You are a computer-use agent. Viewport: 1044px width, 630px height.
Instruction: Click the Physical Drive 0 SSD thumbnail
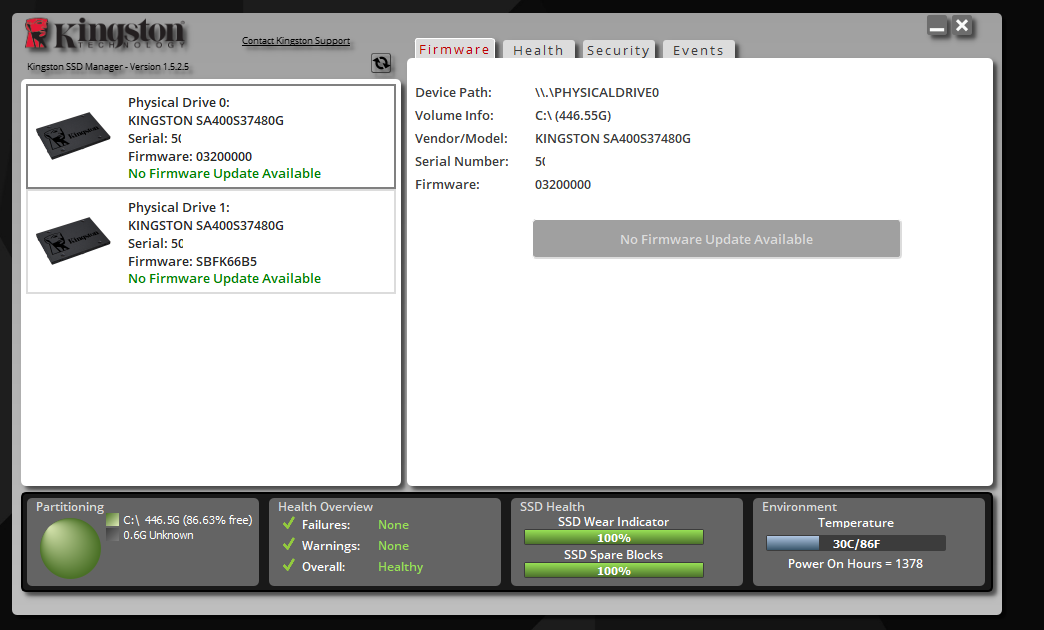pyautogui.click(x=73, y=135)
